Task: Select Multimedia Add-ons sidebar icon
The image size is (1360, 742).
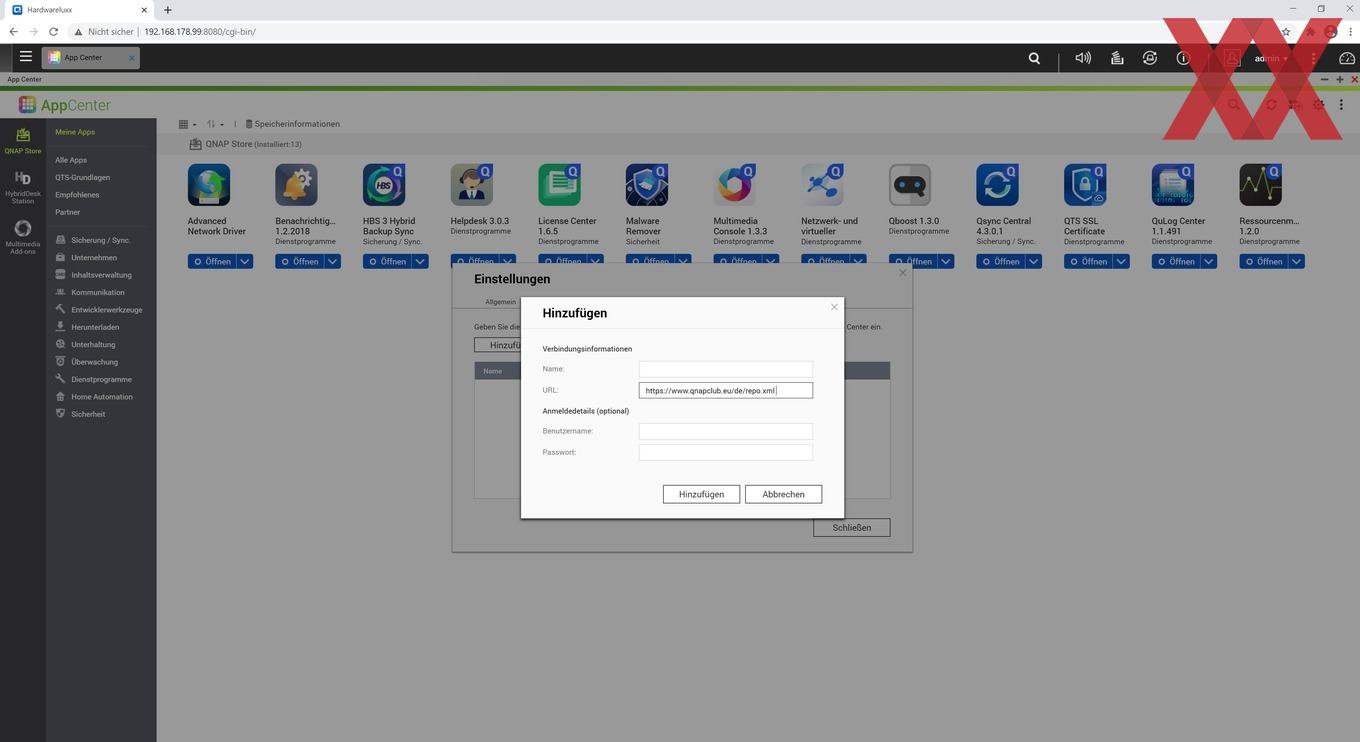Action: pyautogui.click(x=23, y=237)
